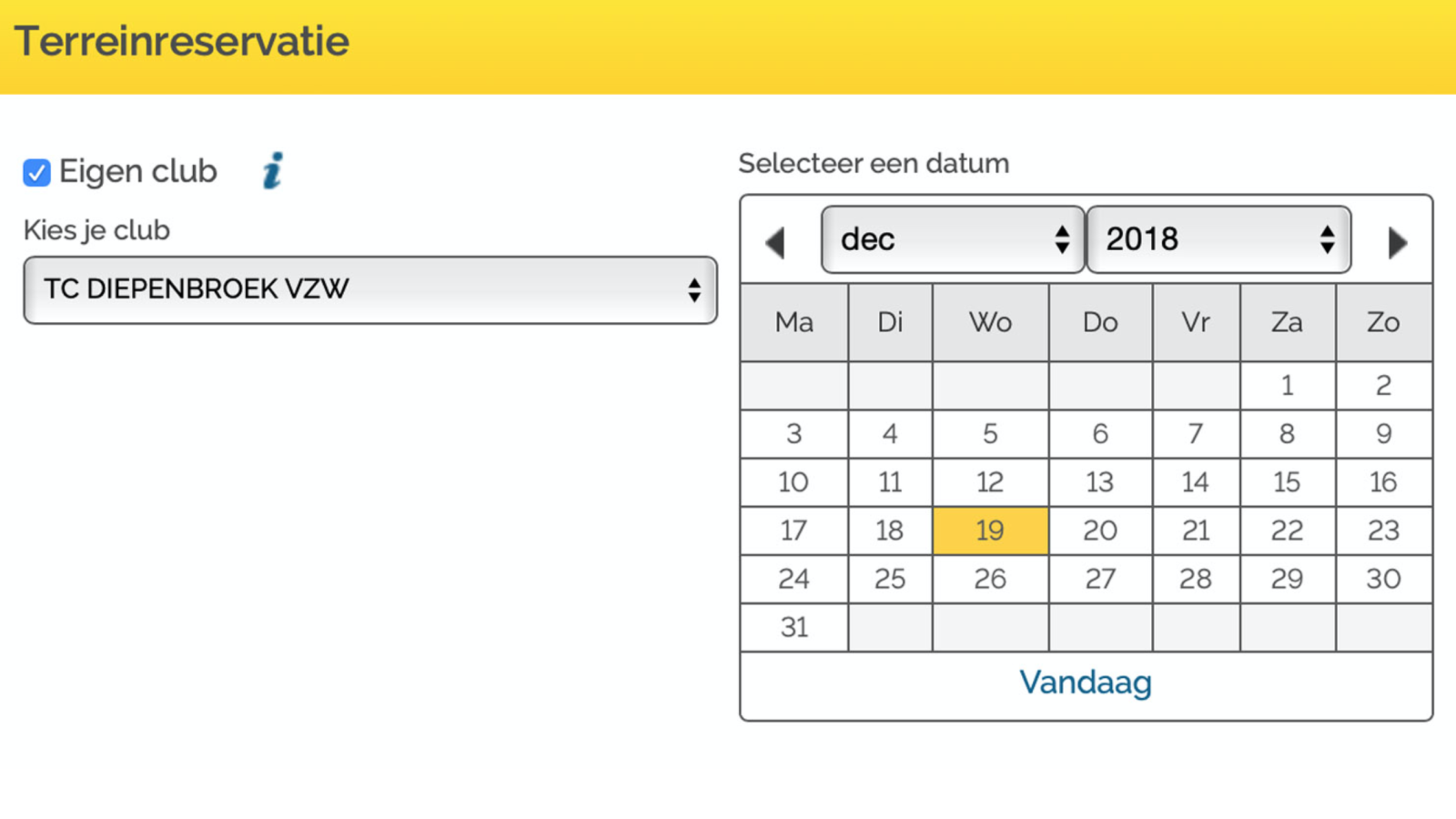The height and width of the screenshot is (819, 1456).
Task: Select highlighted date 19
Action: click(990, 531)
